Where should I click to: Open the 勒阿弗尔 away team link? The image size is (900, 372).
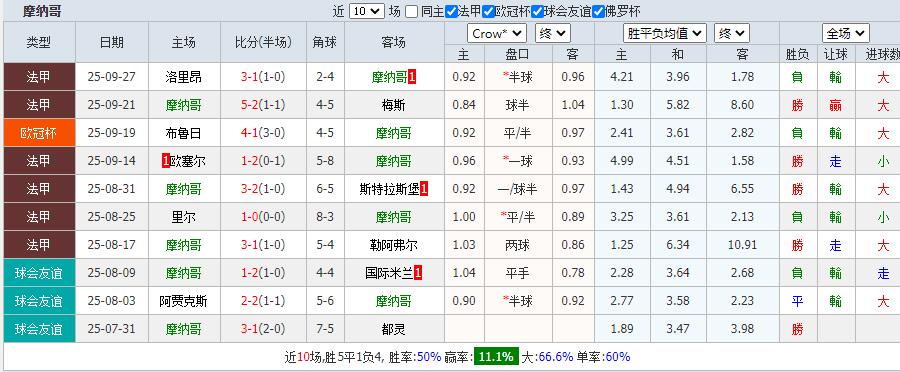coord(394,245)
